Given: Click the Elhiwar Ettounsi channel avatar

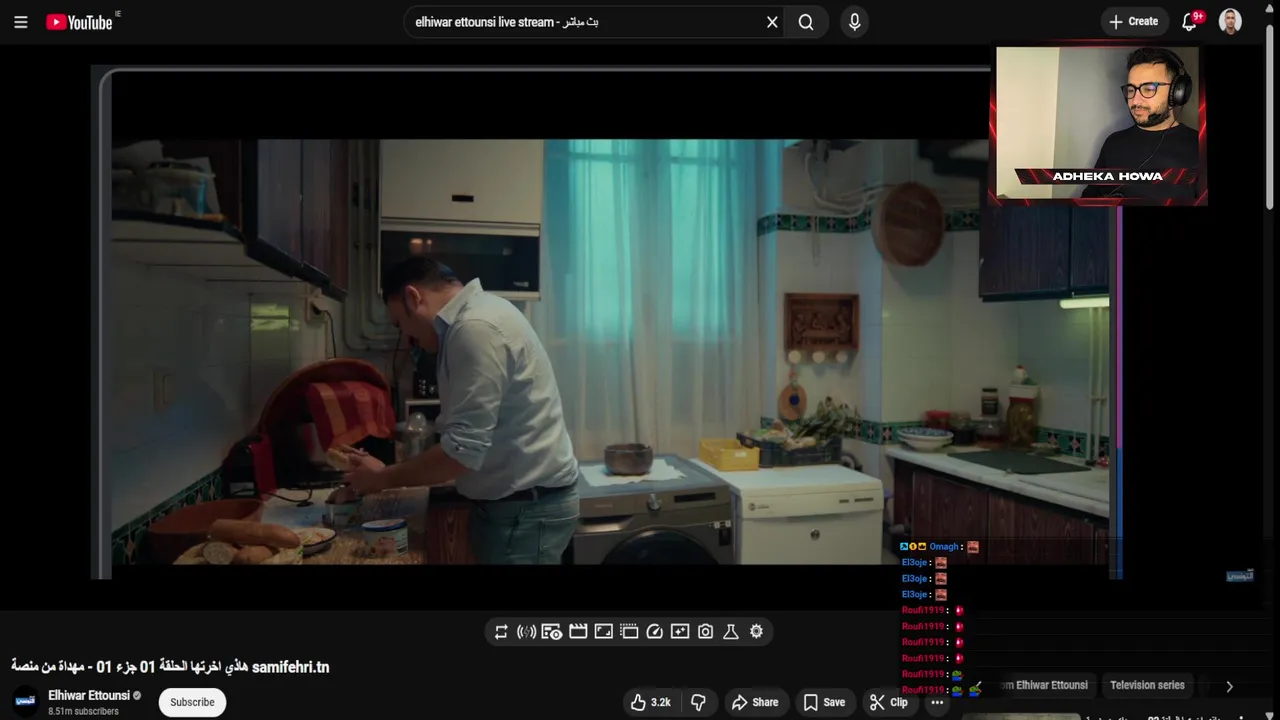Looking at the screenshot, I should [26, 701].
